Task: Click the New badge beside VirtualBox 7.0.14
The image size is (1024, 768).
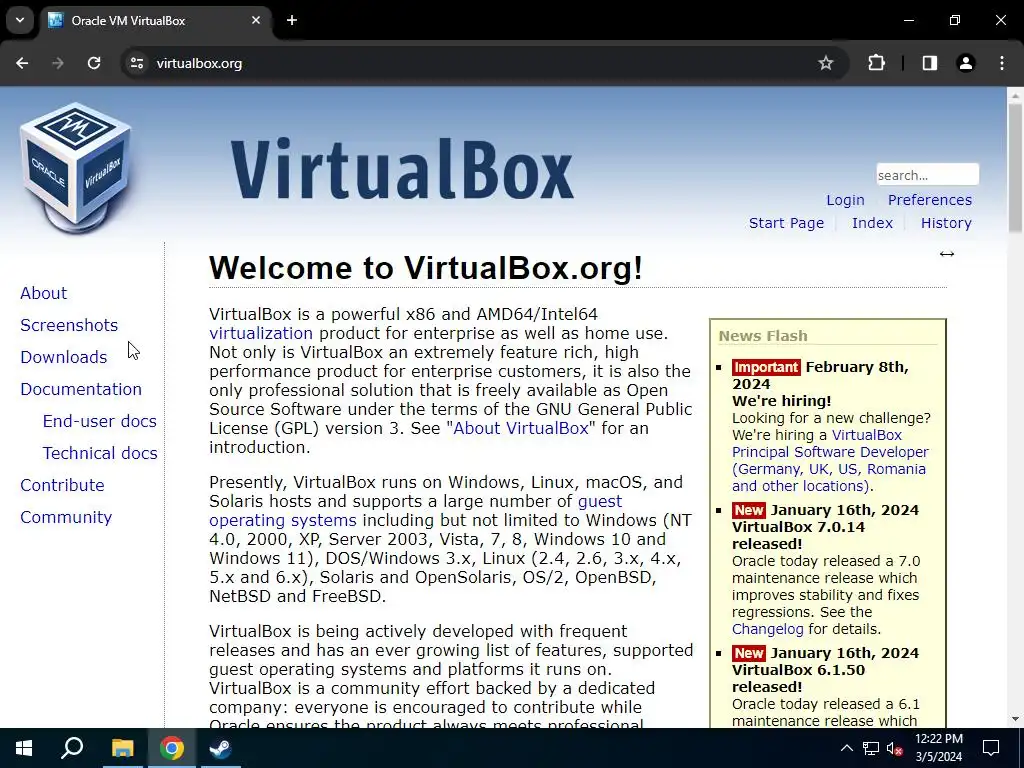Action: [x=748, y=510]
